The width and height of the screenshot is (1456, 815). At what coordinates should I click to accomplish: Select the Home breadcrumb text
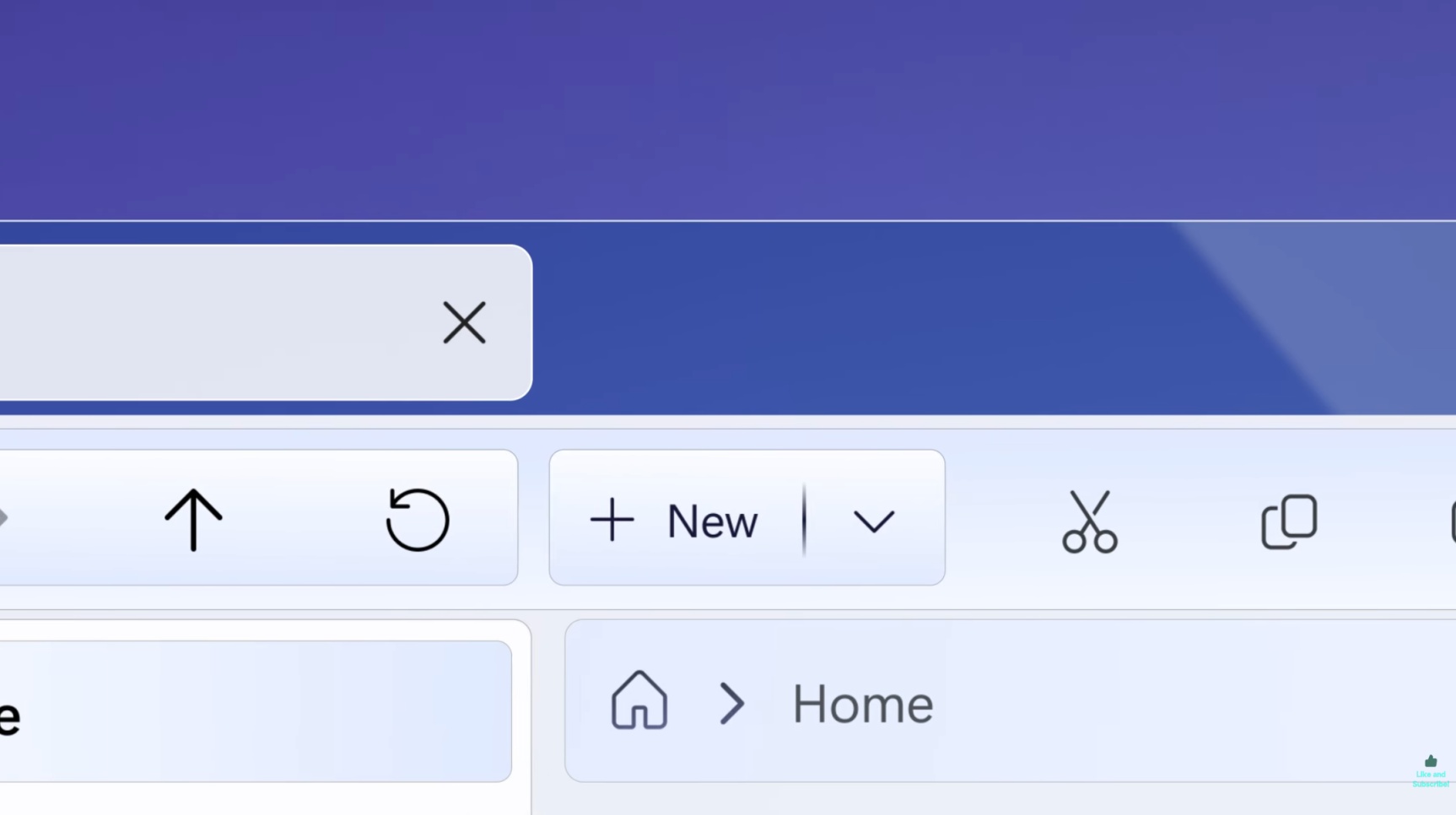pyautogui.click(x=862, y=704)
